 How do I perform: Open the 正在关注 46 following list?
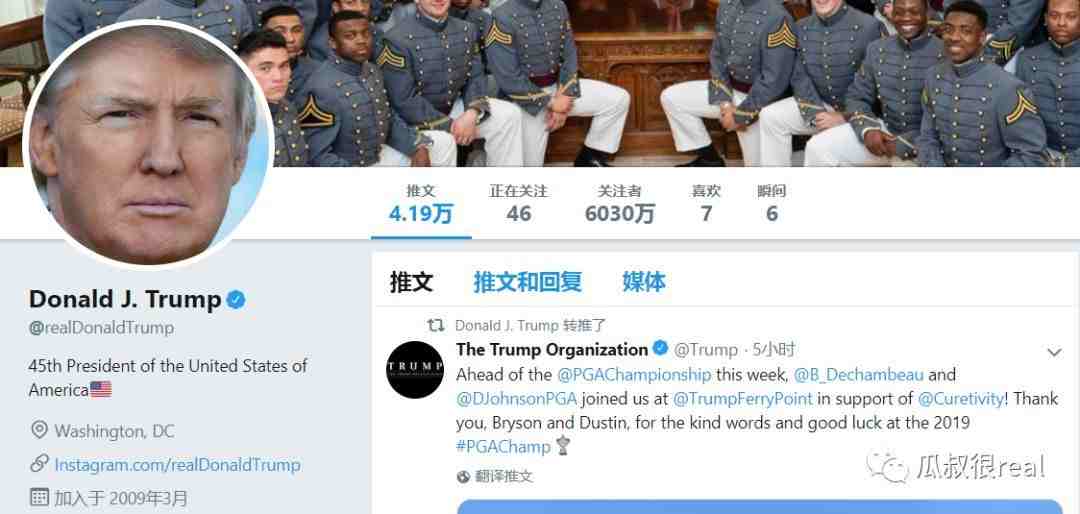point(519,204)
